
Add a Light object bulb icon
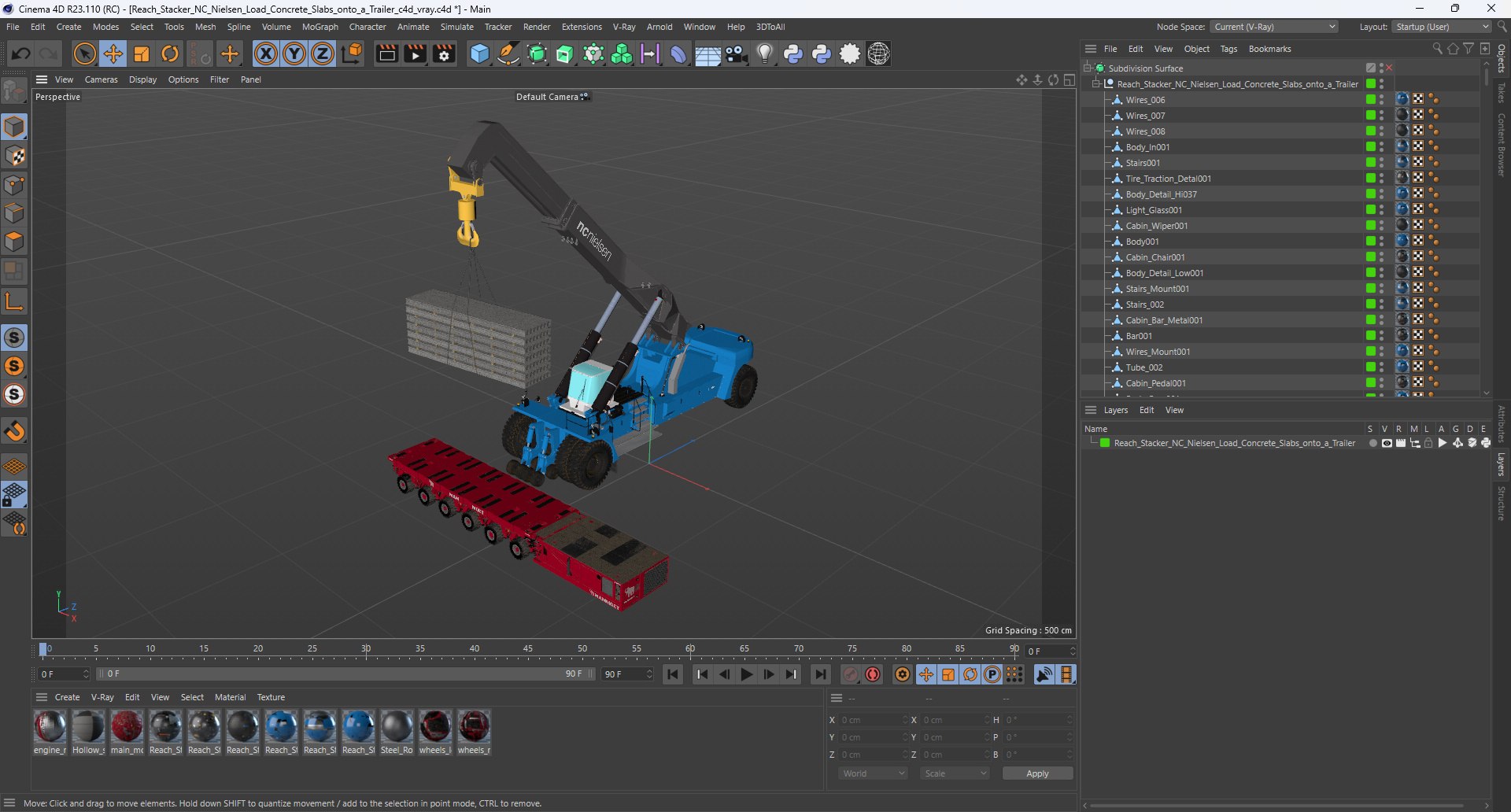click(x=765, y=54)
